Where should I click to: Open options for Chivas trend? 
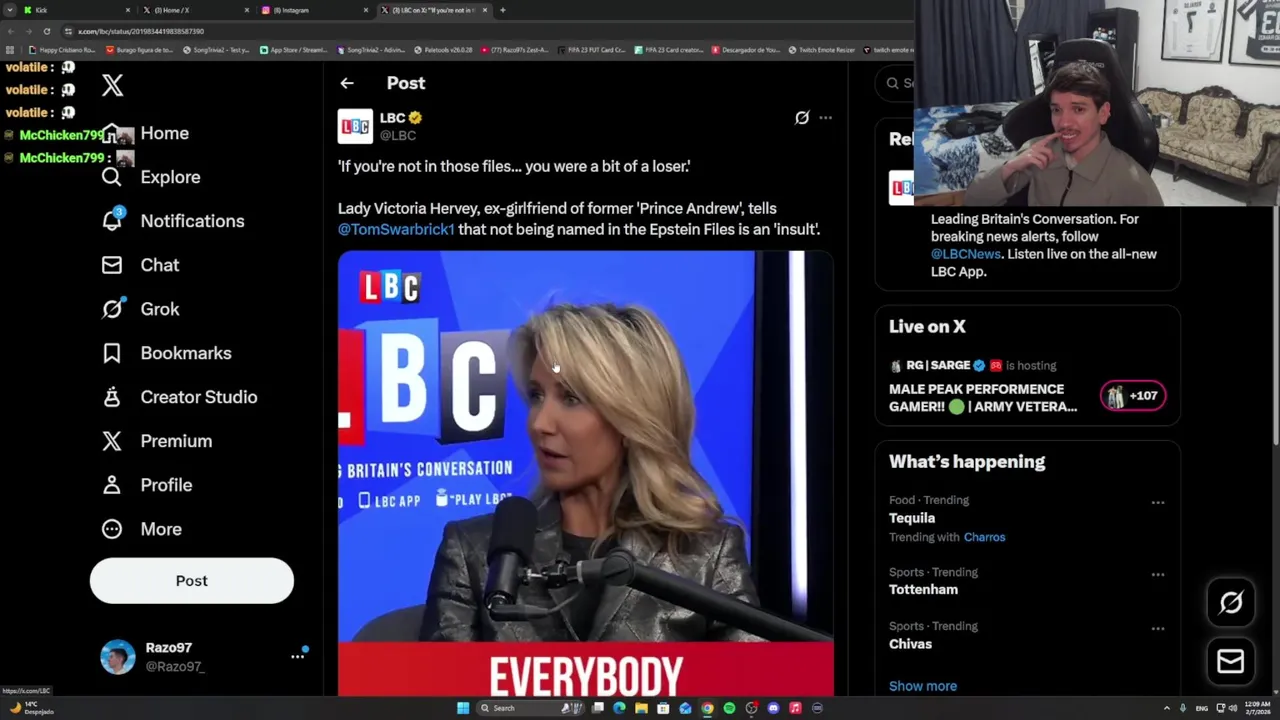[x=1158, y=629]
